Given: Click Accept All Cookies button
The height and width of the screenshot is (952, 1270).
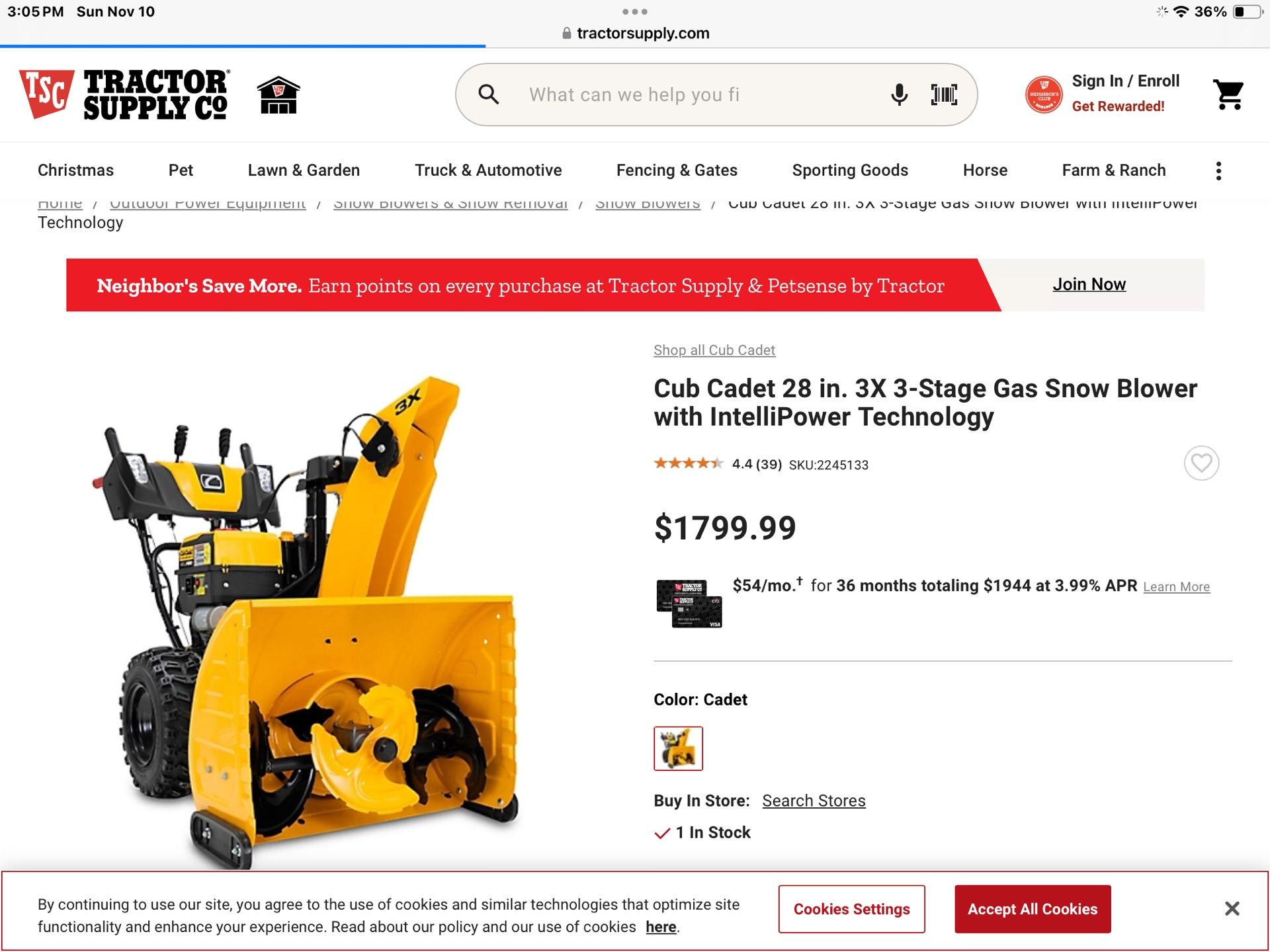Looking at the screenshot, I should (x=1033, y=909).
